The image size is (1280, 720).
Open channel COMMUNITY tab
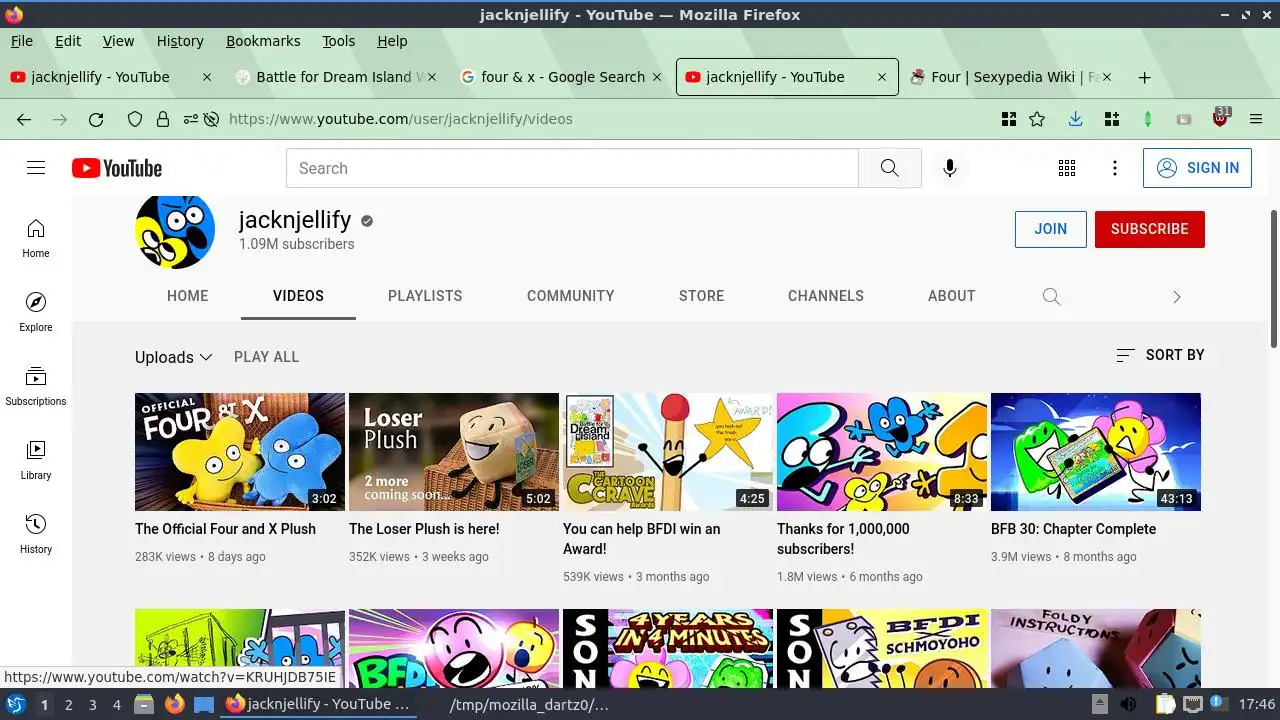click(571, 296)
